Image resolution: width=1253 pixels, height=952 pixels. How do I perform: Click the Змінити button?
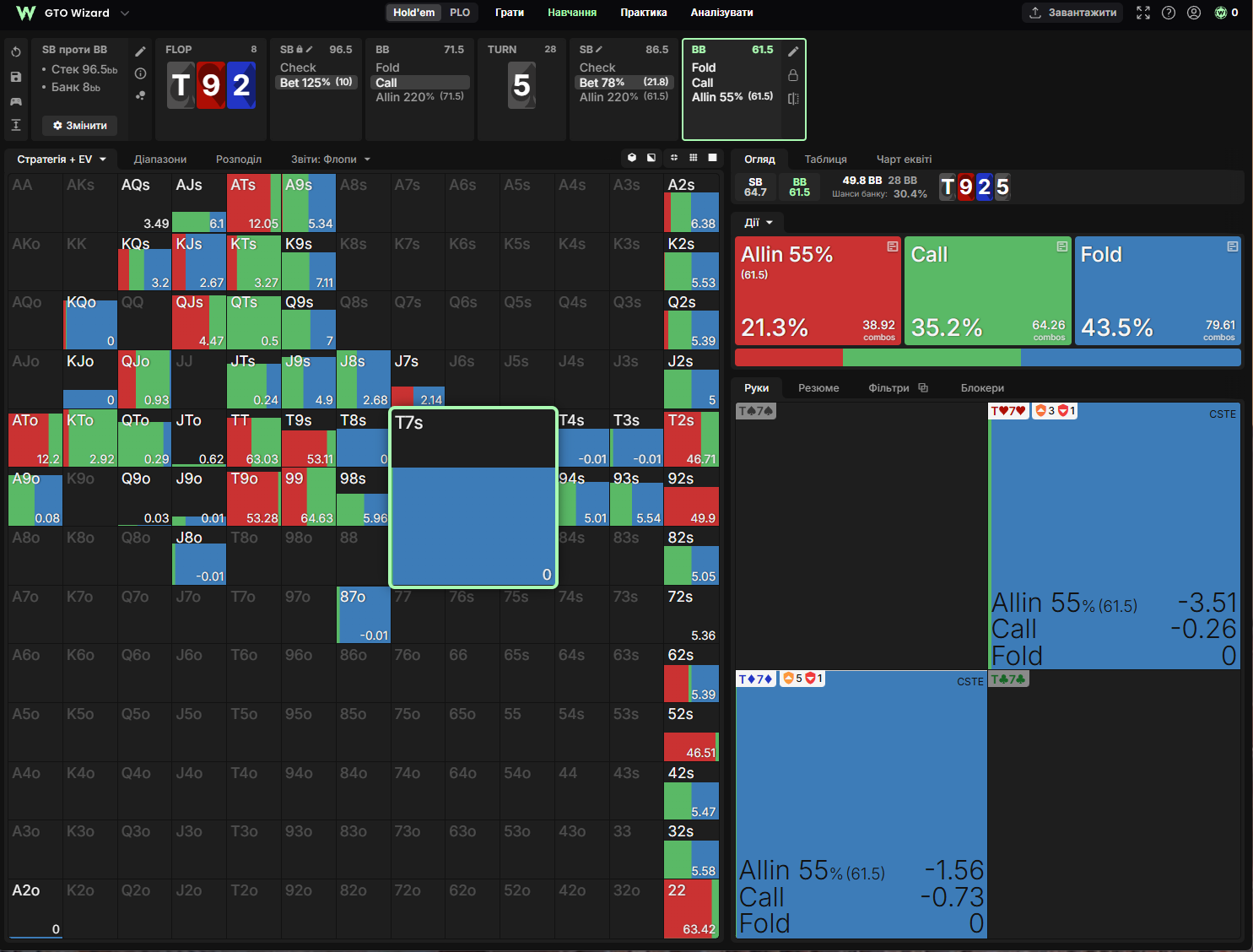pyautogui.click(x=80, y=126)
